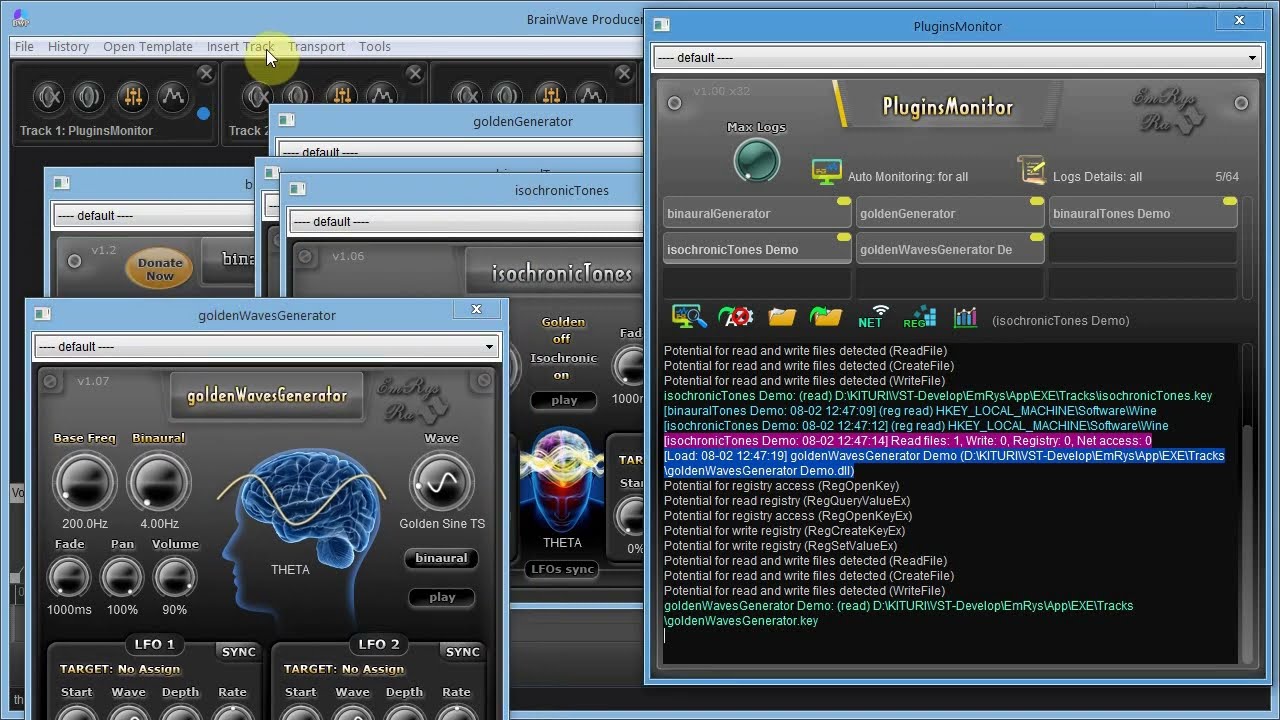This screenshot has height=720, width=1280.
Task: Click the monitor magnifier analyze icon
Action: (689, 318)
